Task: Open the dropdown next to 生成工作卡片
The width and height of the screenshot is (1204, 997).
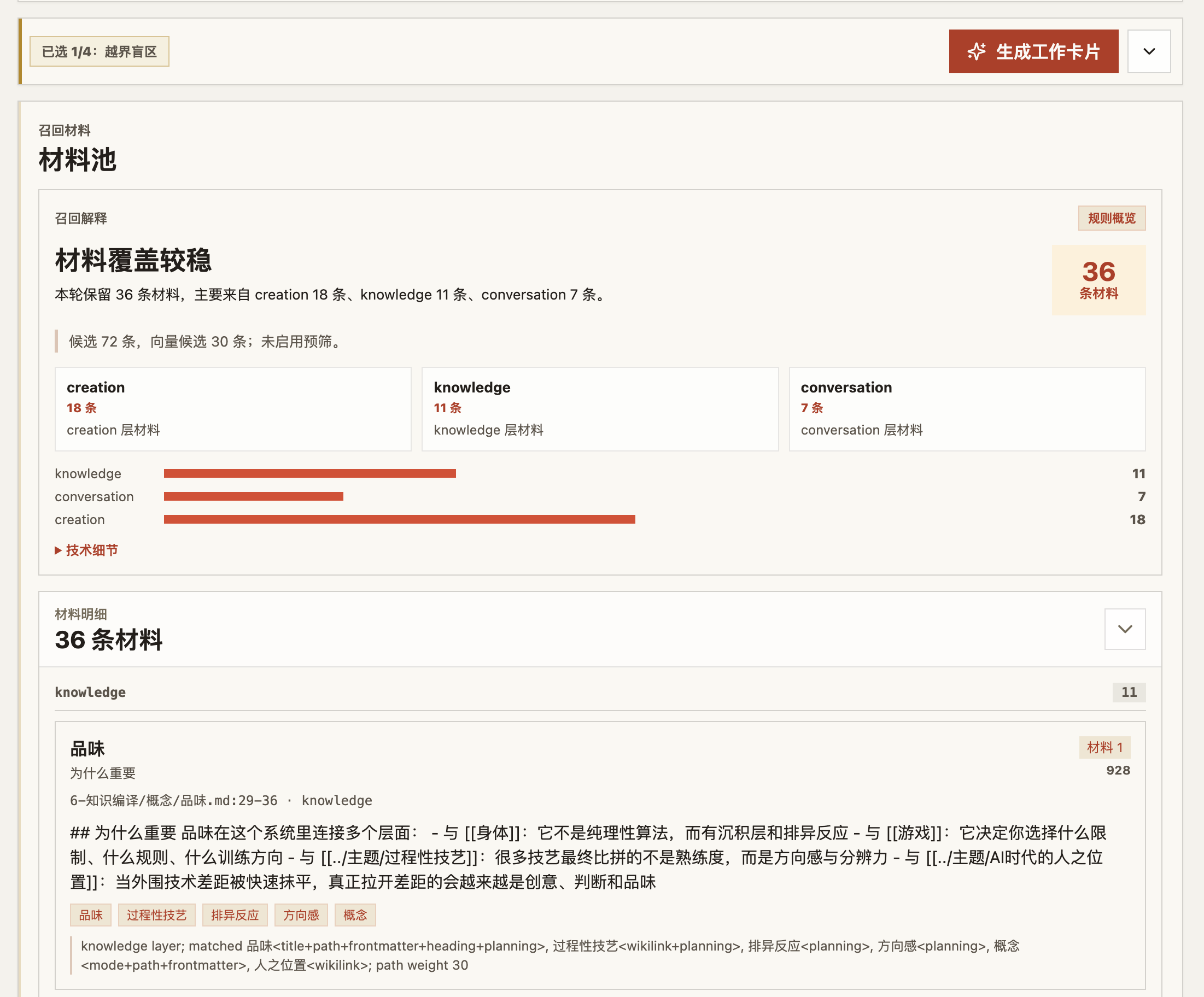Action: 1149,51
